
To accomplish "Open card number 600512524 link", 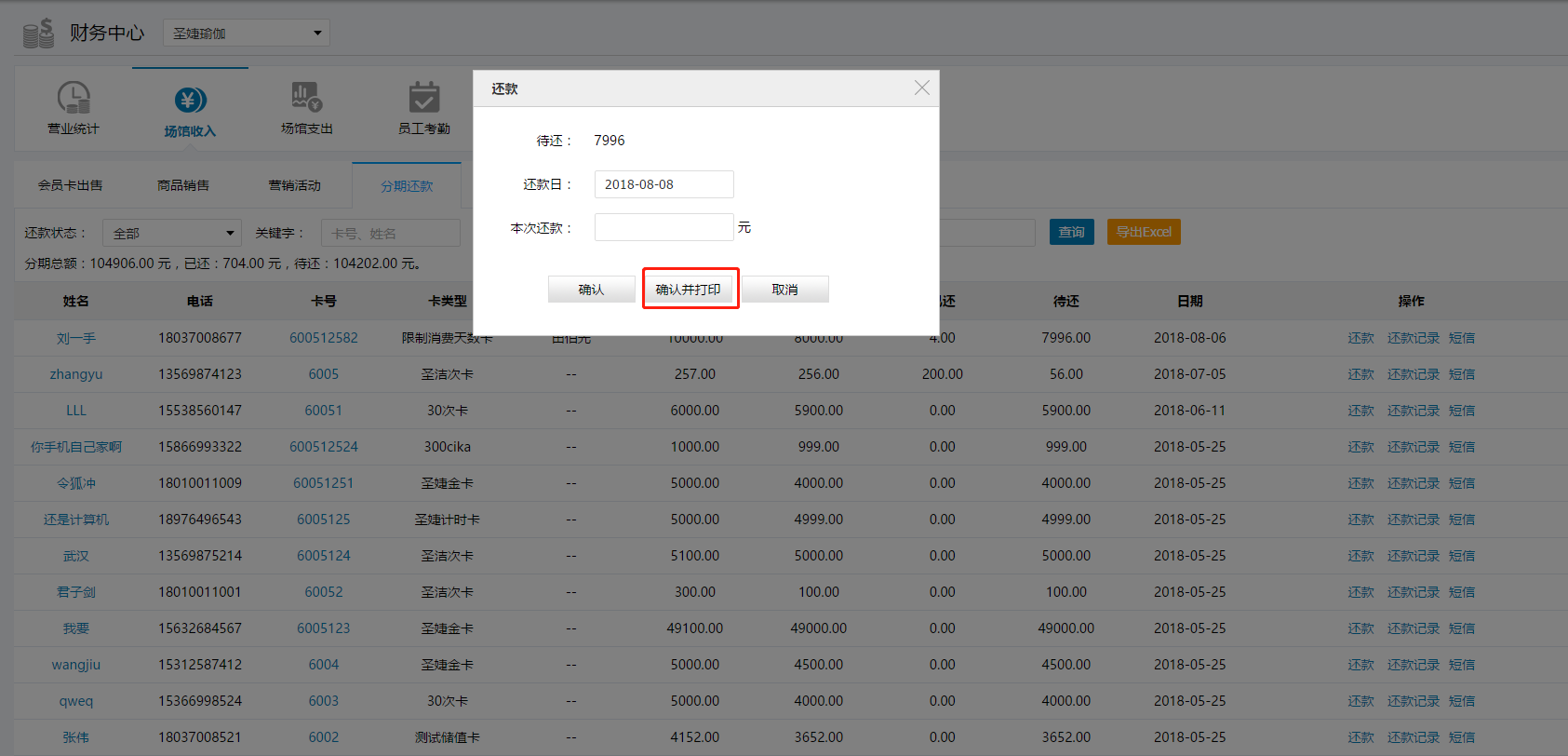I will pyautogui.click(x=324, y=447).
